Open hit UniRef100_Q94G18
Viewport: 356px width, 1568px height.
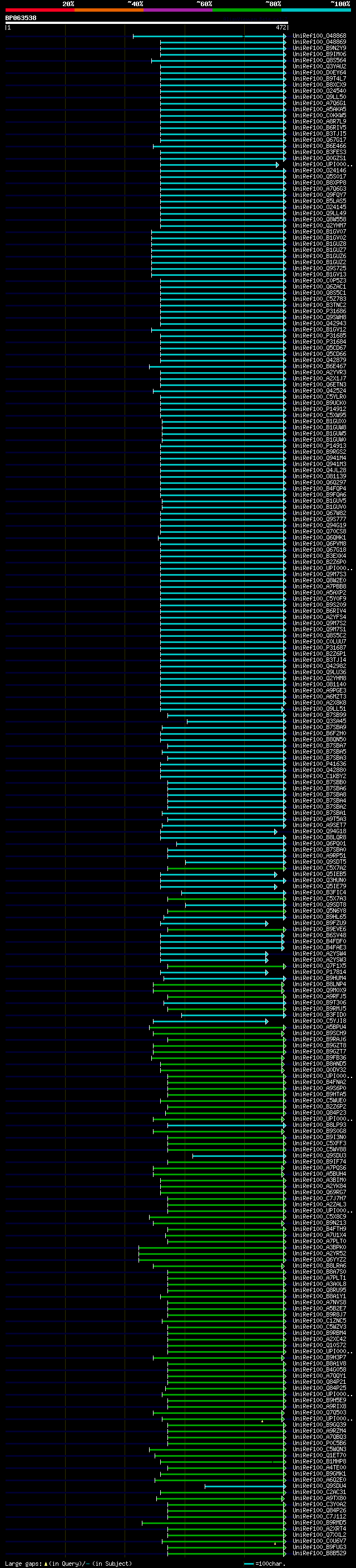[319, 831]
